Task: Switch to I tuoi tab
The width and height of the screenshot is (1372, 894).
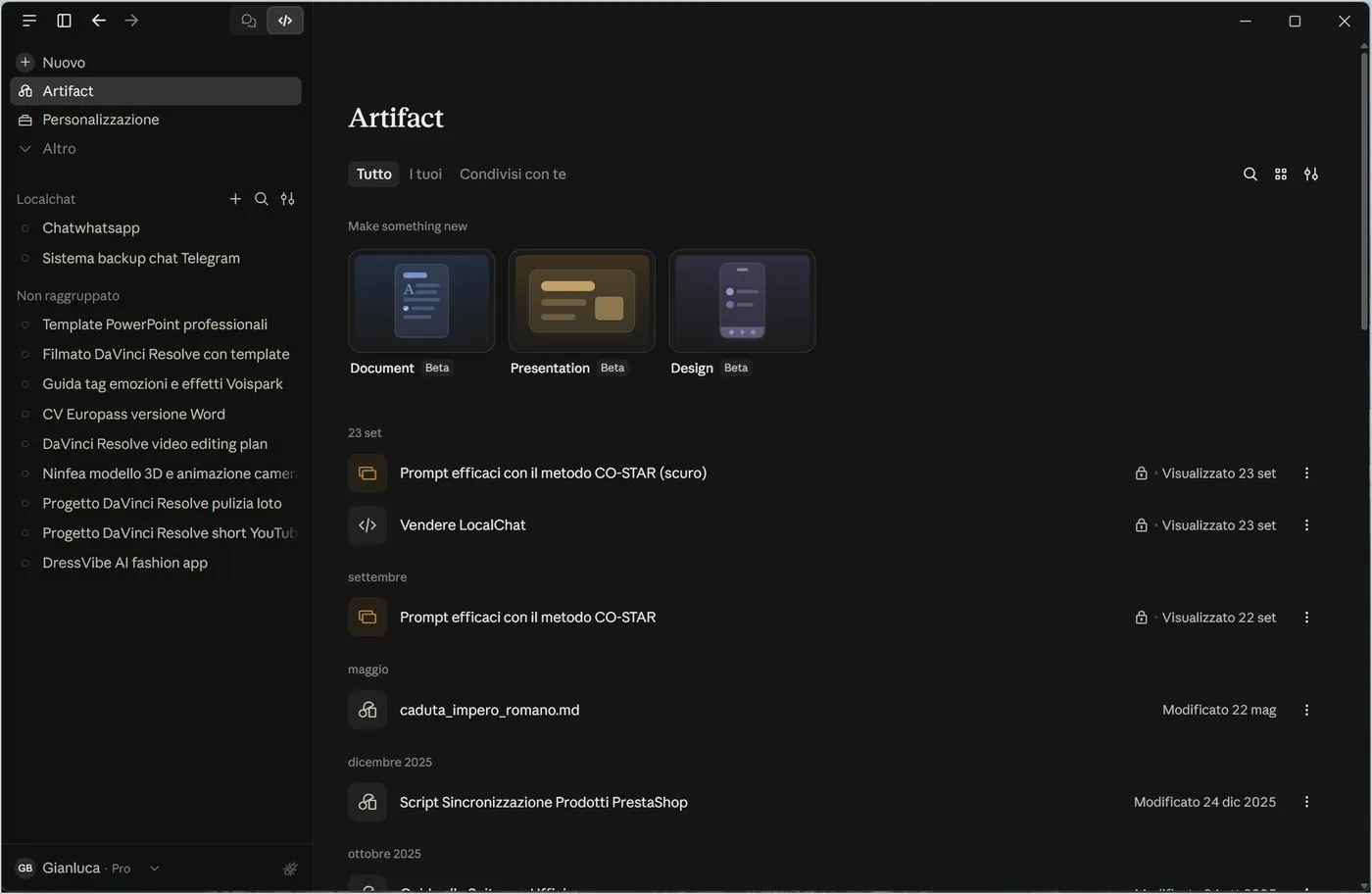Action: pos(425,174)
